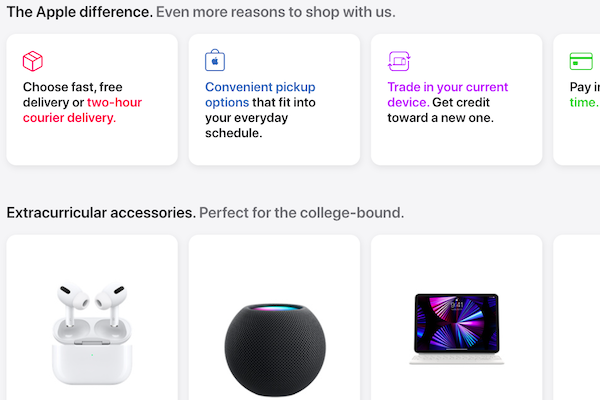Image resolution: width=600 pixels, height=400 pixels.
Task: Click 'Choose fast, free delivery' text
Action: pyautogui.click(x=73, y=95)
